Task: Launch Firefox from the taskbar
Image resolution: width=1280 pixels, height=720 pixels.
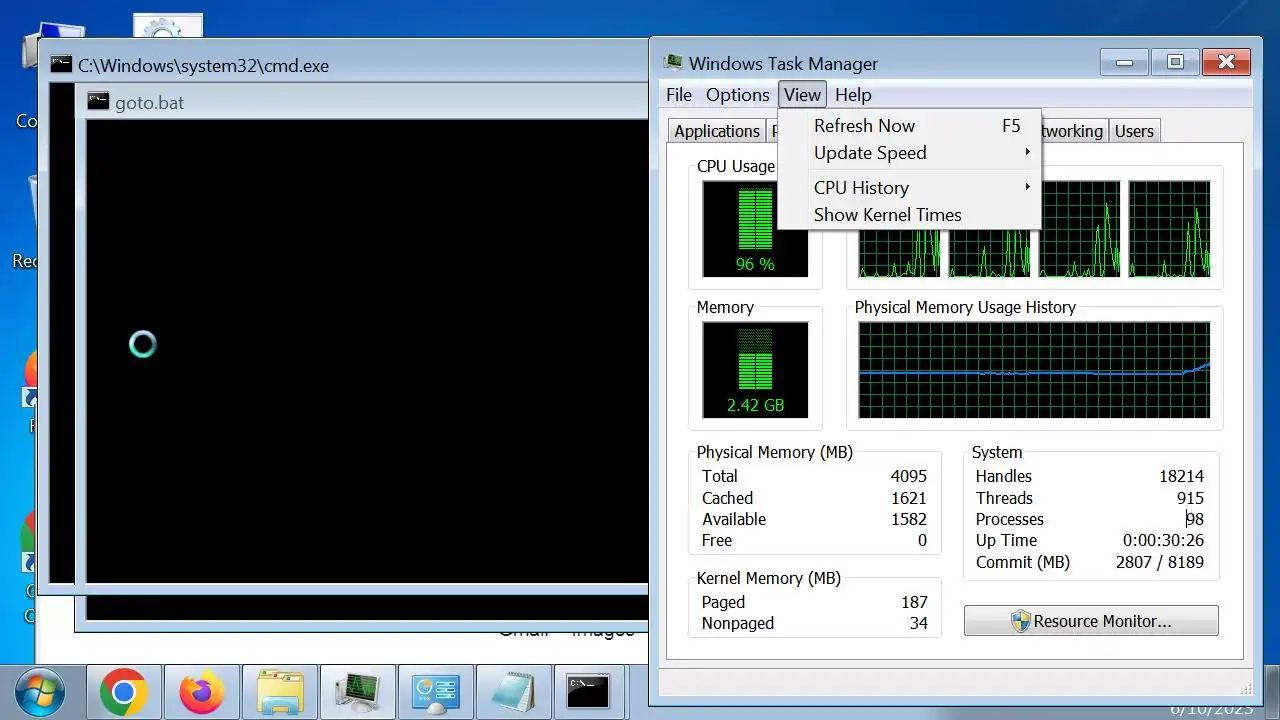Action: (x=202, y=692)
